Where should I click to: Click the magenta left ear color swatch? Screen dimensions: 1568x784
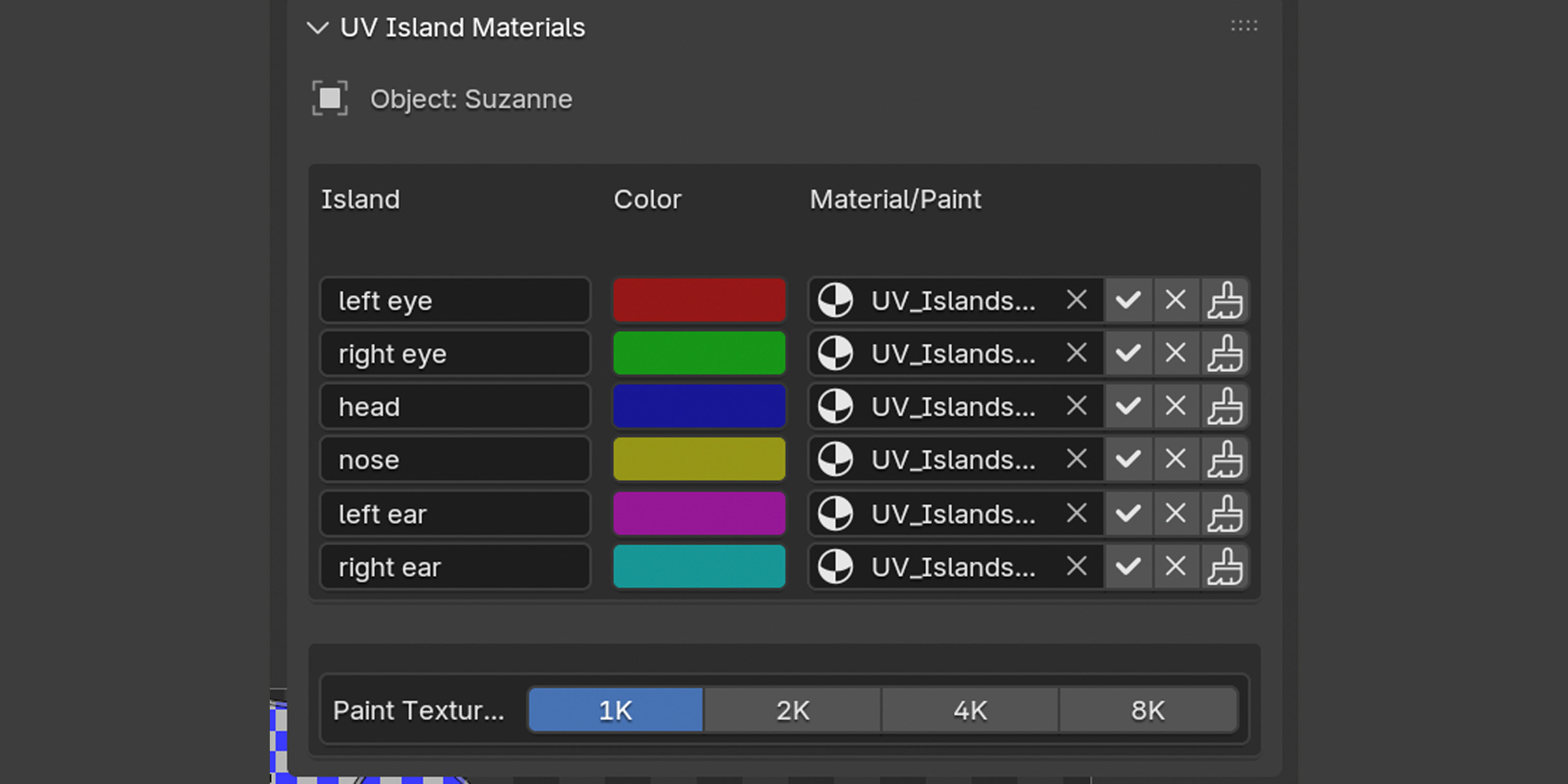699,514
